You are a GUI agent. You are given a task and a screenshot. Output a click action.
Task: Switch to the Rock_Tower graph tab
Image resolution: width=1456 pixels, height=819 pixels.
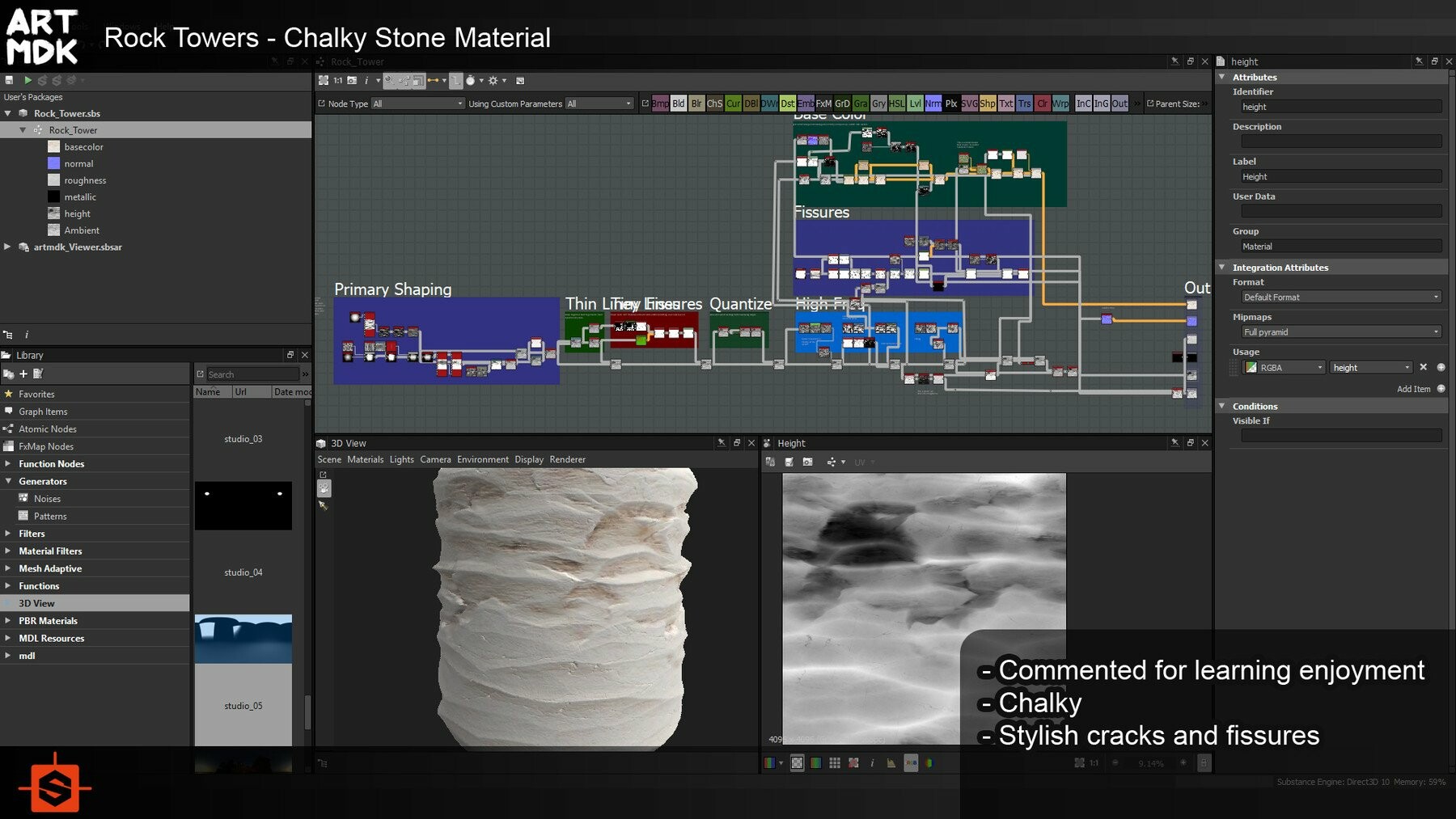tap(354, 61)
